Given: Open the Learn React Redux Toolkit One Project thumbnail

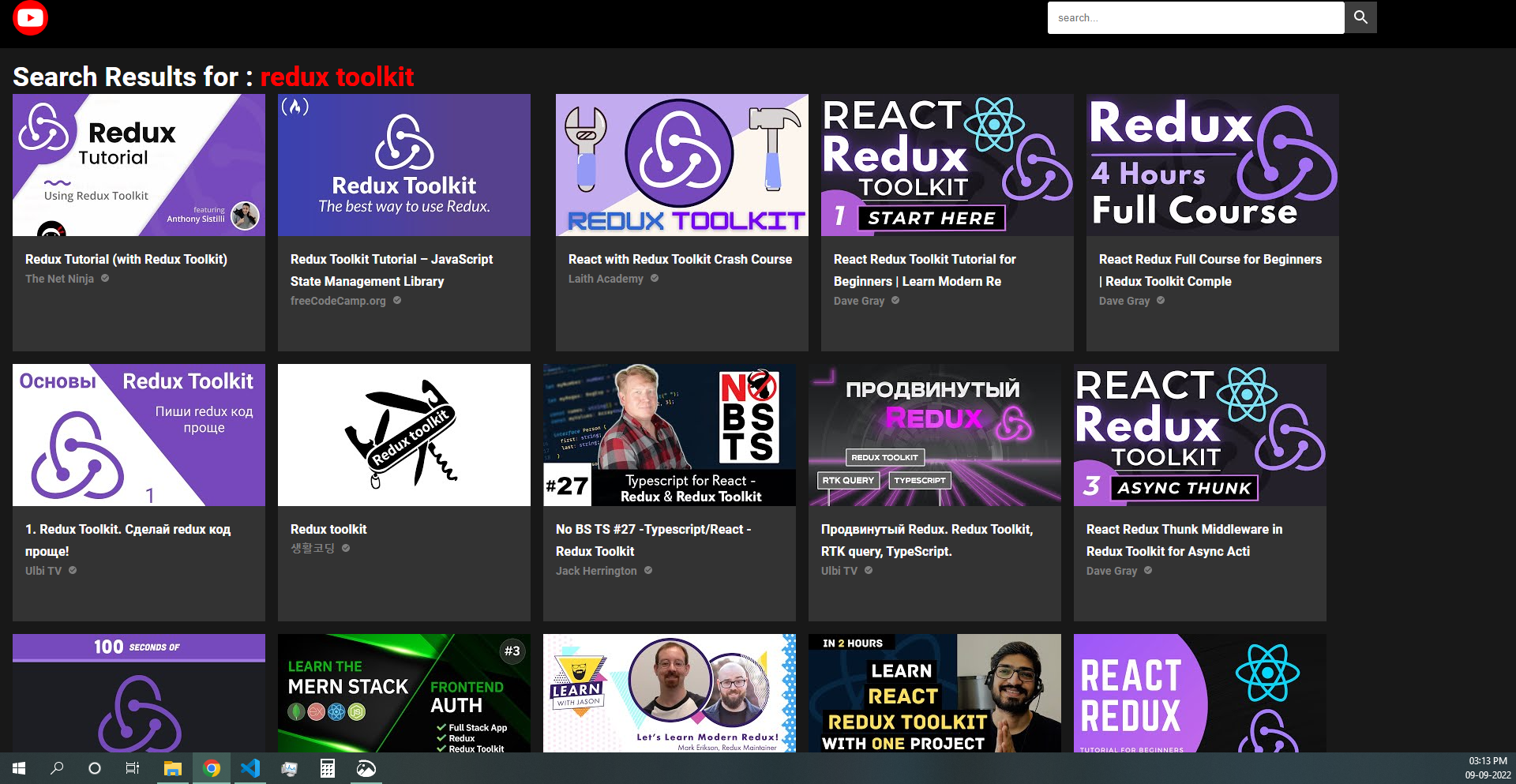Looking at the screenshot, I should click(935, 693).
